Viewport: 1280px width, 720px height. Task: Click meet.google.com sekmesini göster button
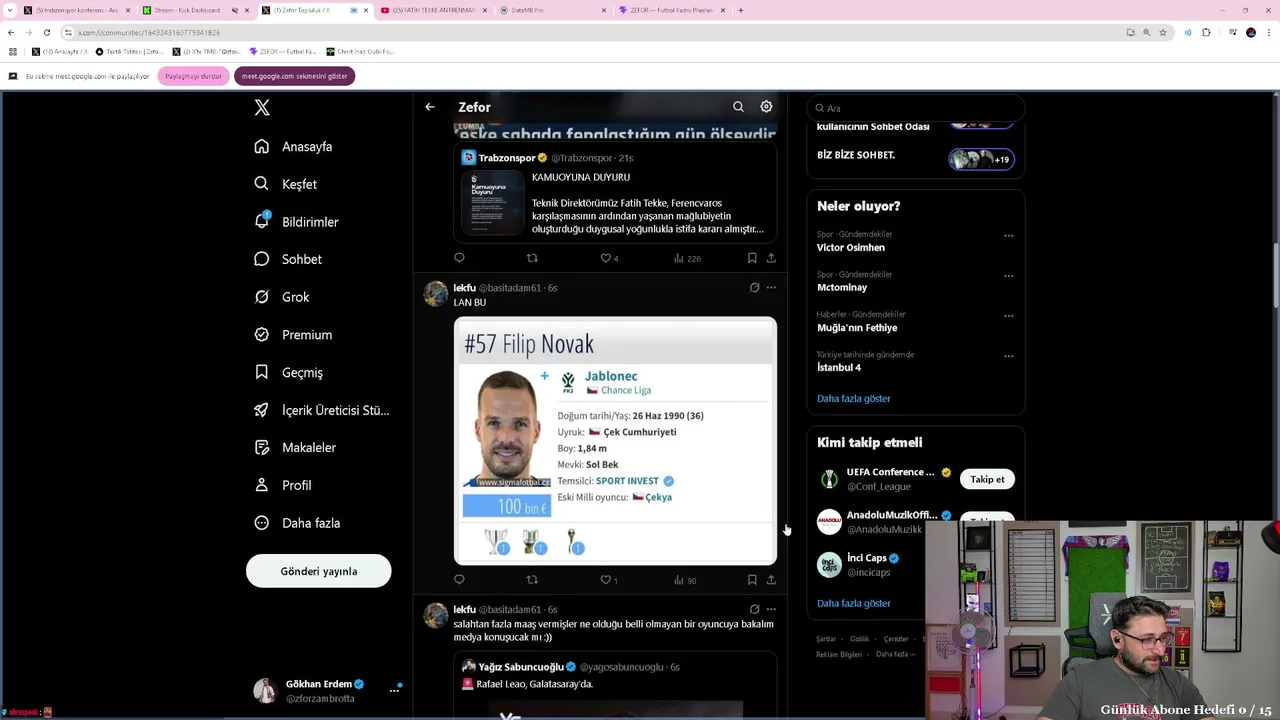click(294, 76)
